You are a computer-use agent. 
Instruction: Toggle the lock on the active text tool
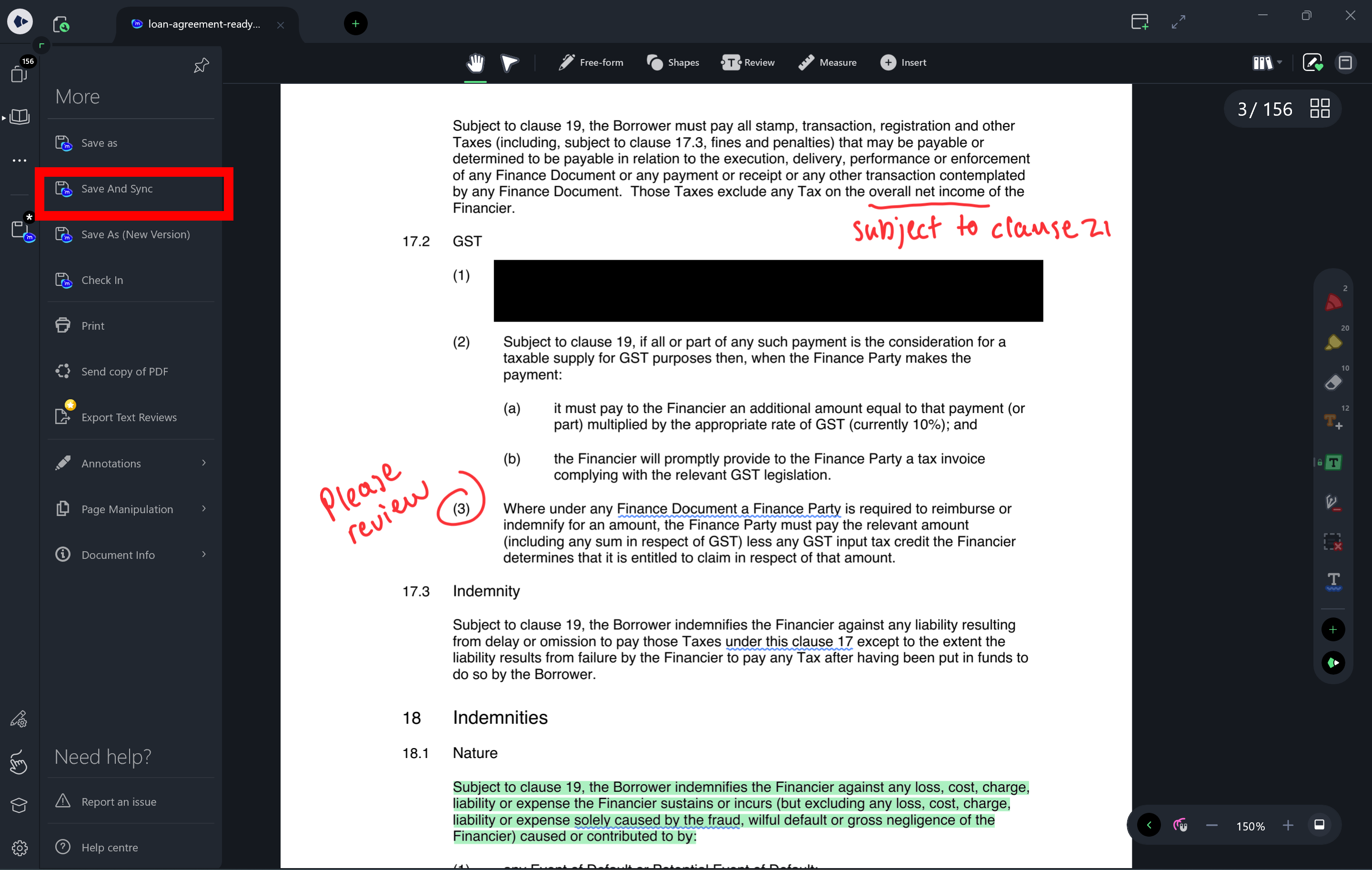point(1320,464)
